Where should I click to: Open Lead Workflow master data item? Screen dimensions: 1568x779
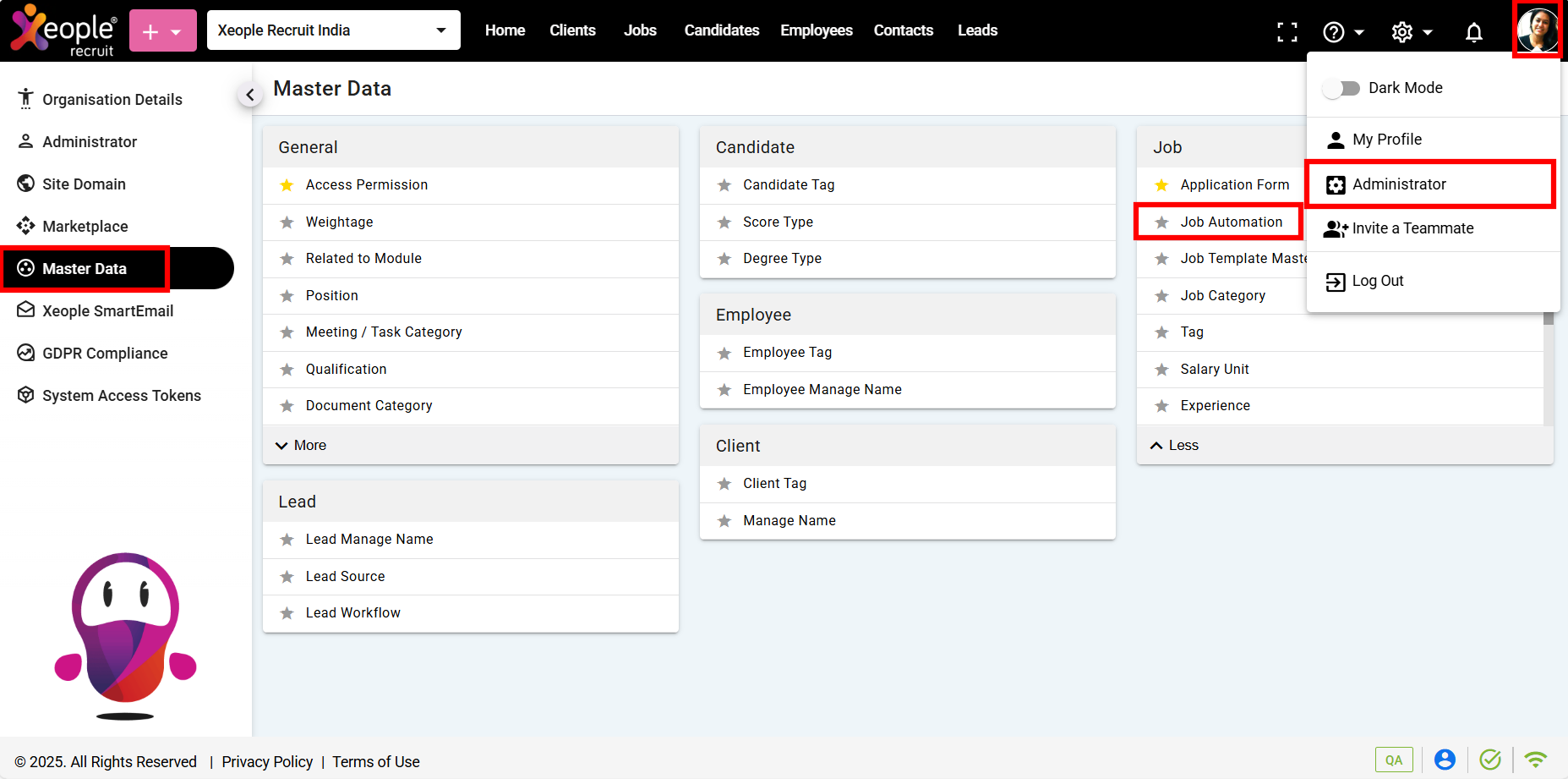(352, 612)
